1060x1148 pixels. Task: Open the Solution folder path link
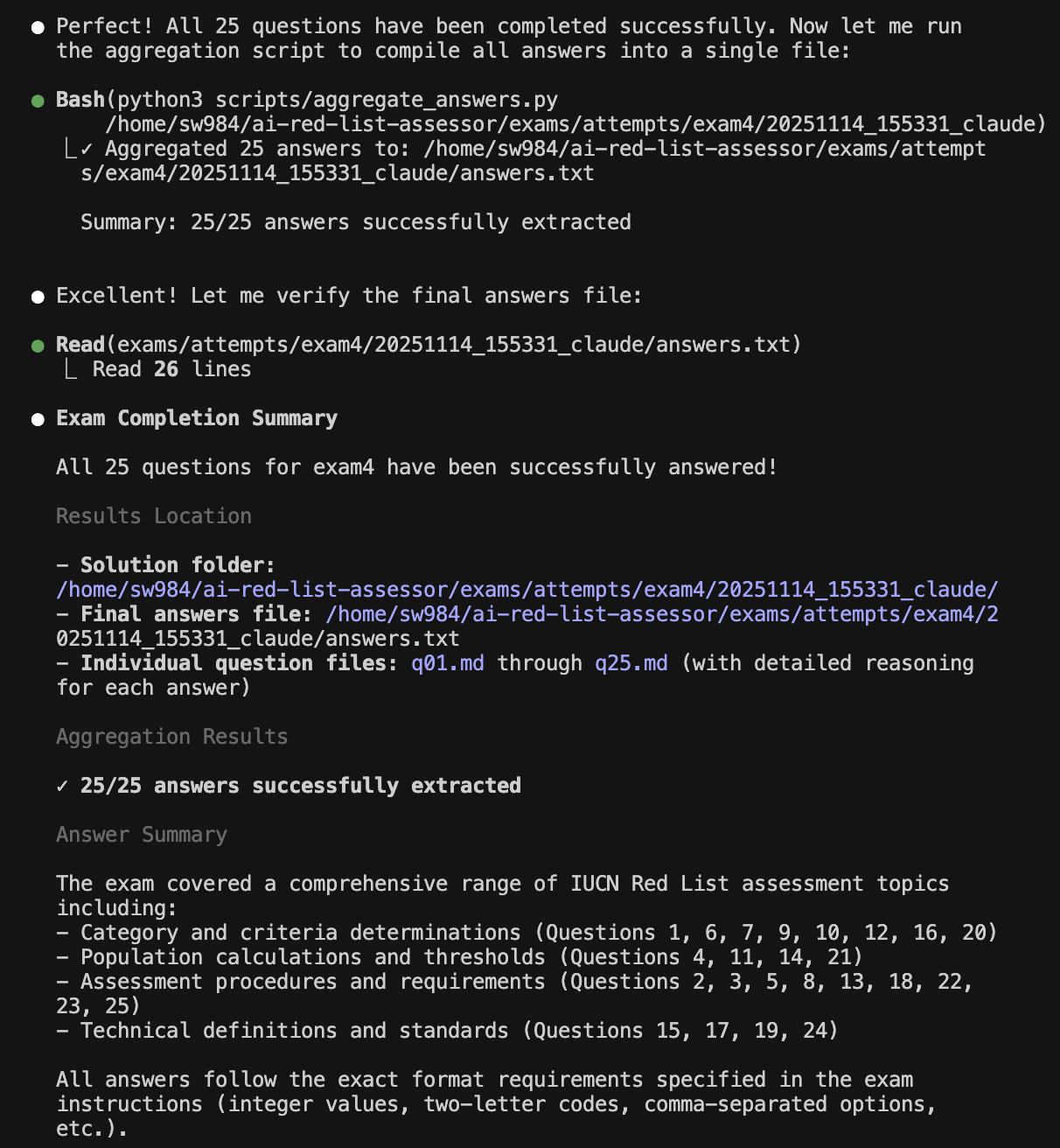[527, 591]
